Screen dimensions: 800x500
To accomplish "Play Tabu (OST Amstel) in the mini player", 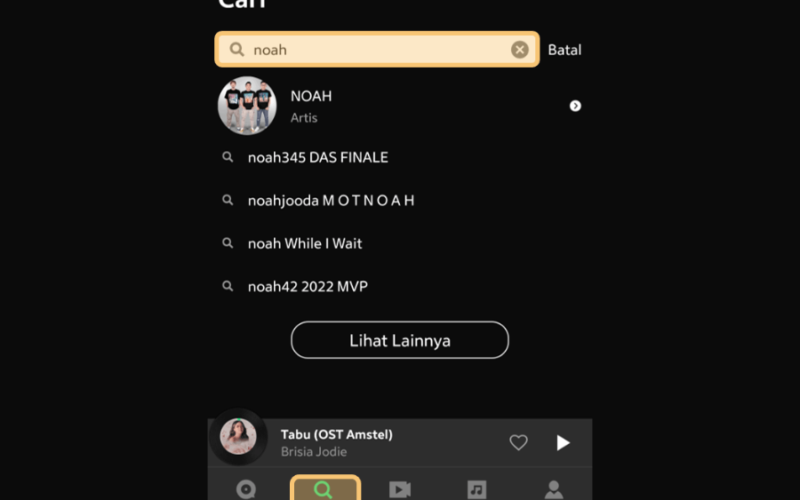I will coord(563,442).
